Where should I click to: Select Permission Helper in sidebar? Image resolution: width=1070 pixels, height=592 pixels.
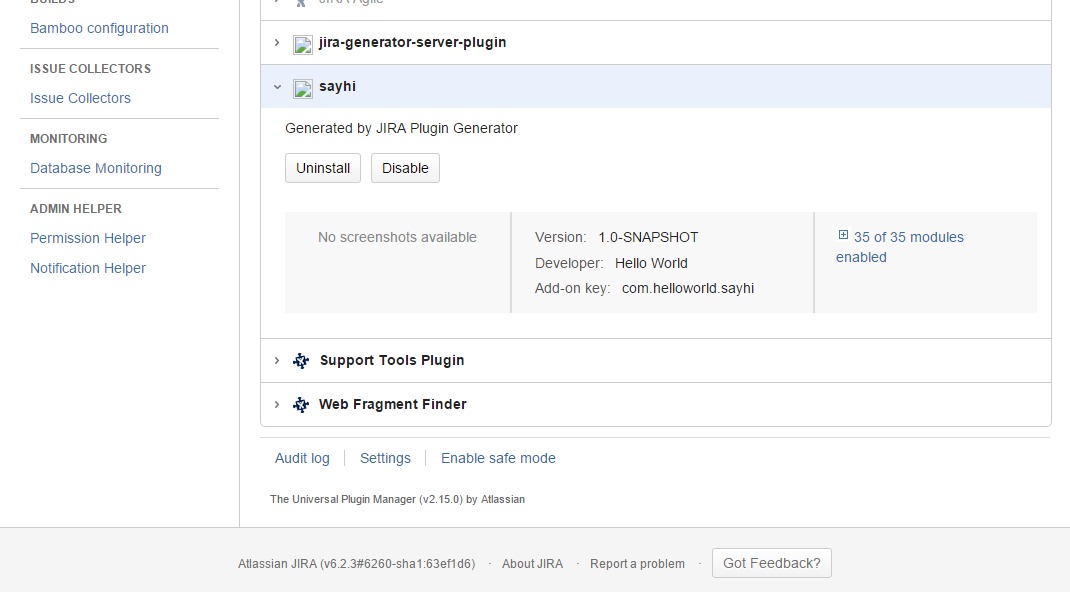[x=88, y=238]
